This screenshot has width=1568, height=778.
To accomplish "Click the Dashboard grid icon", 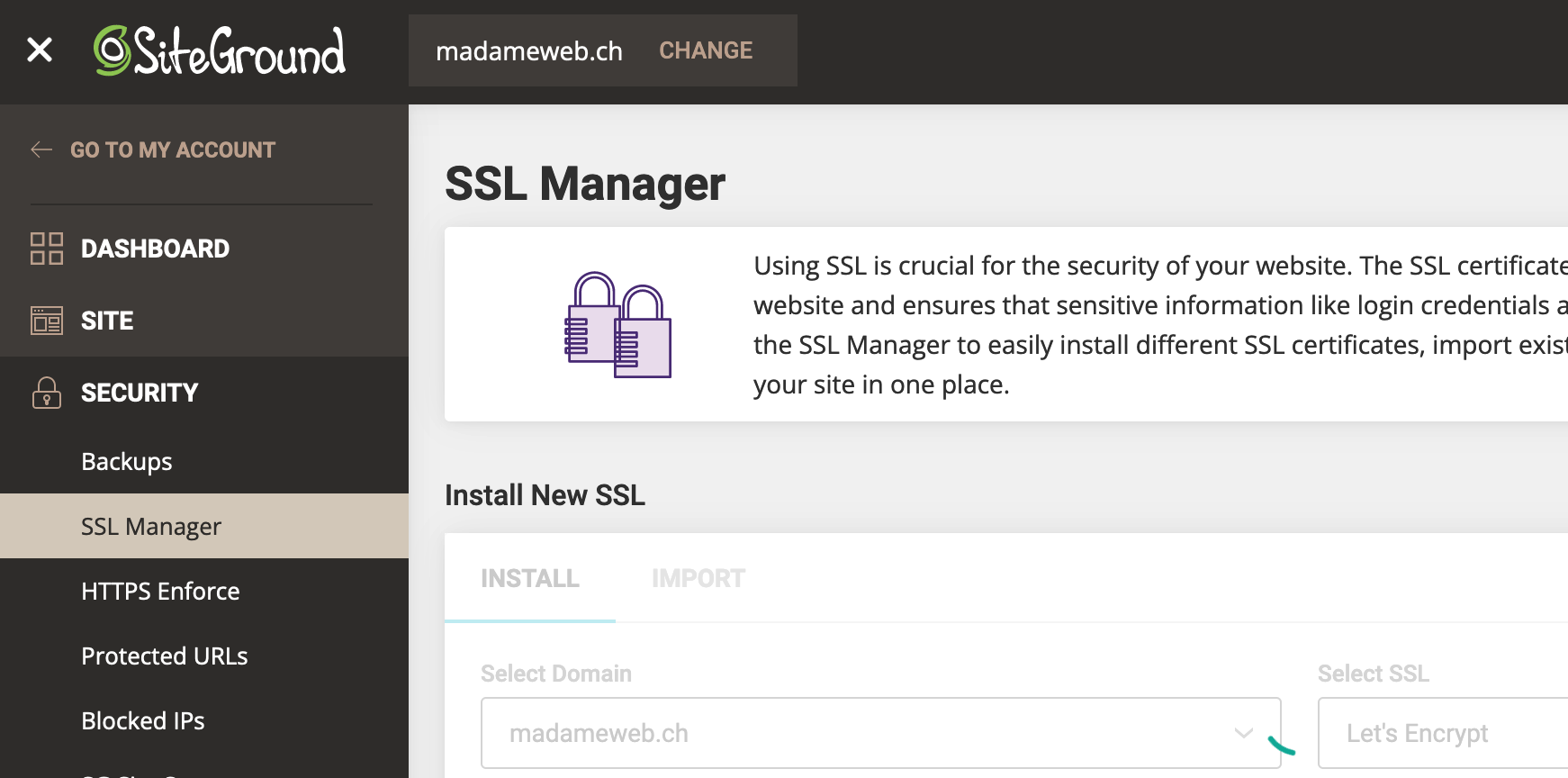I will click(x=47, y=249).
